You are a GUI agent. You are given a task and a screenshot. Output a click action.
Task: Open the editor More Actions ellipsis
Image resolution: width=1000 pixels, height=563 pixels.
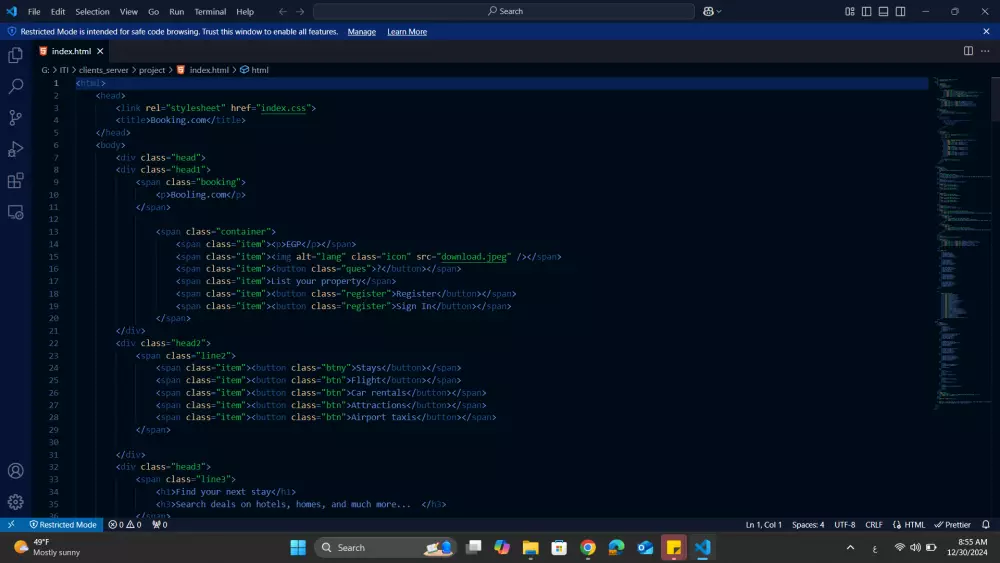tap(985, 51)
